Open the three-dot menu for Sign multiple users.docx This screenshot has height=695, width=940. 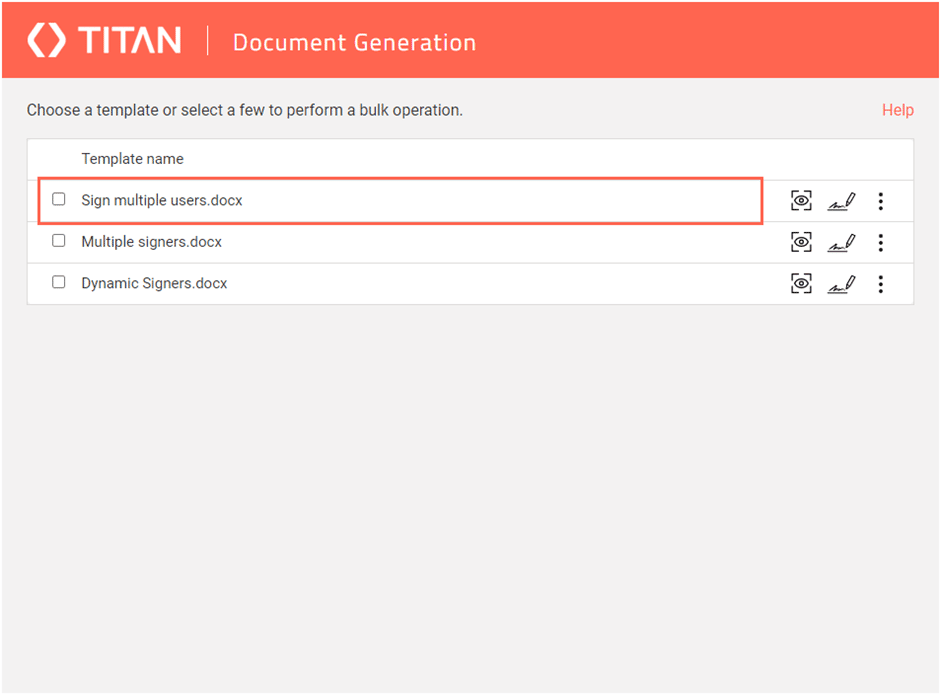880,201
